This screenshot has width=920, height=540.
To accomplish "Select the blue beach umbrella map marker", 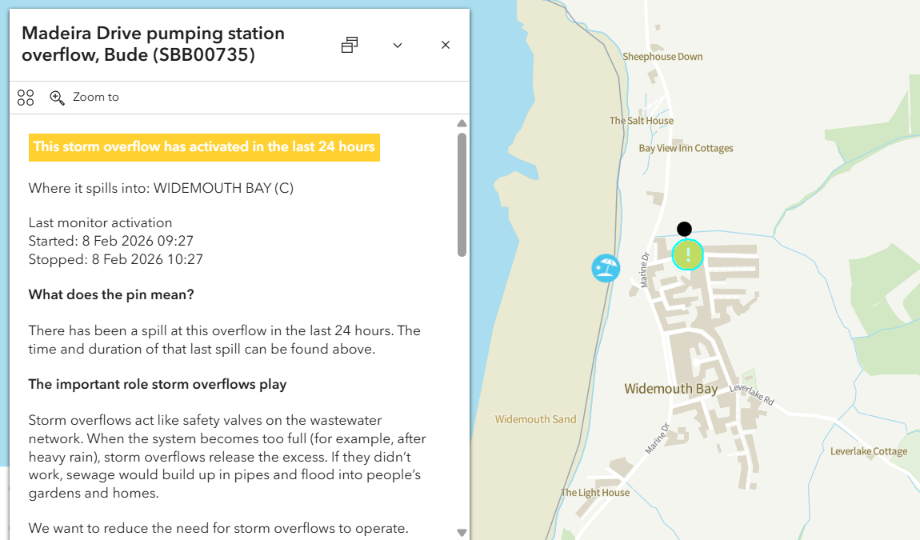I will [605, 268].
